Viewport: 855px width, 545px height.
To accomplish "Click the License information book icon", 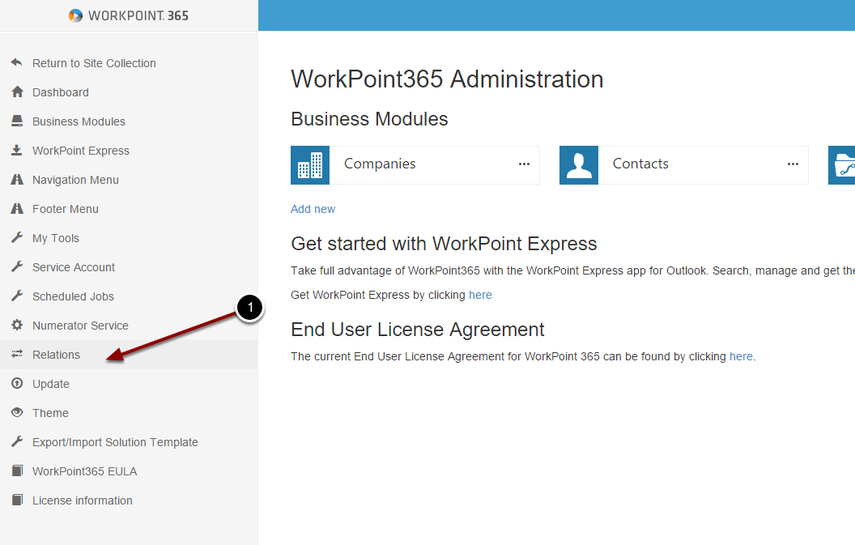I will (x=17, y=500).
